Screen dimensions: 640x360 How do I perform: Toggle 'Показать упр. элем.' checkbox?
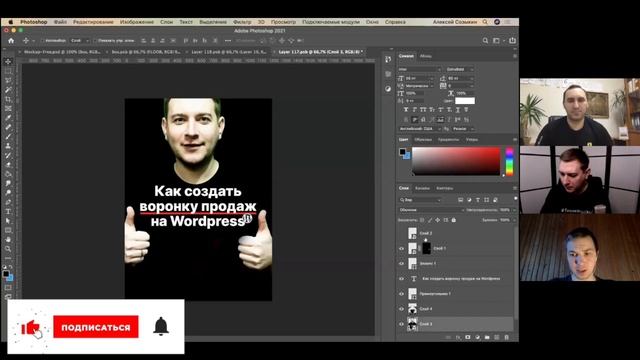pos(95,40)
